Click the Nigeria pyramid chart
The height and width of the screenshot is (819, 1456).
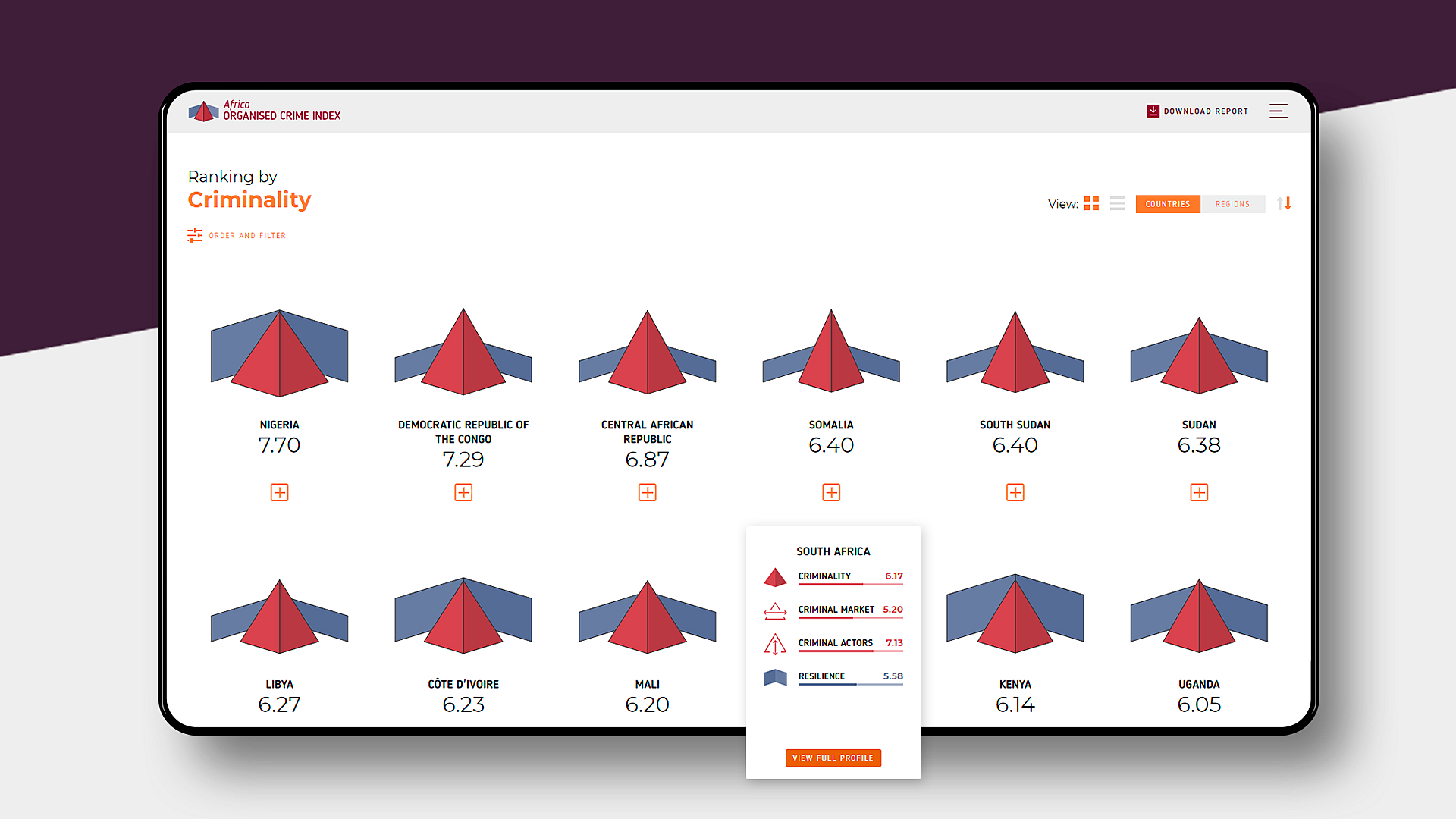(x=280, y=353)
